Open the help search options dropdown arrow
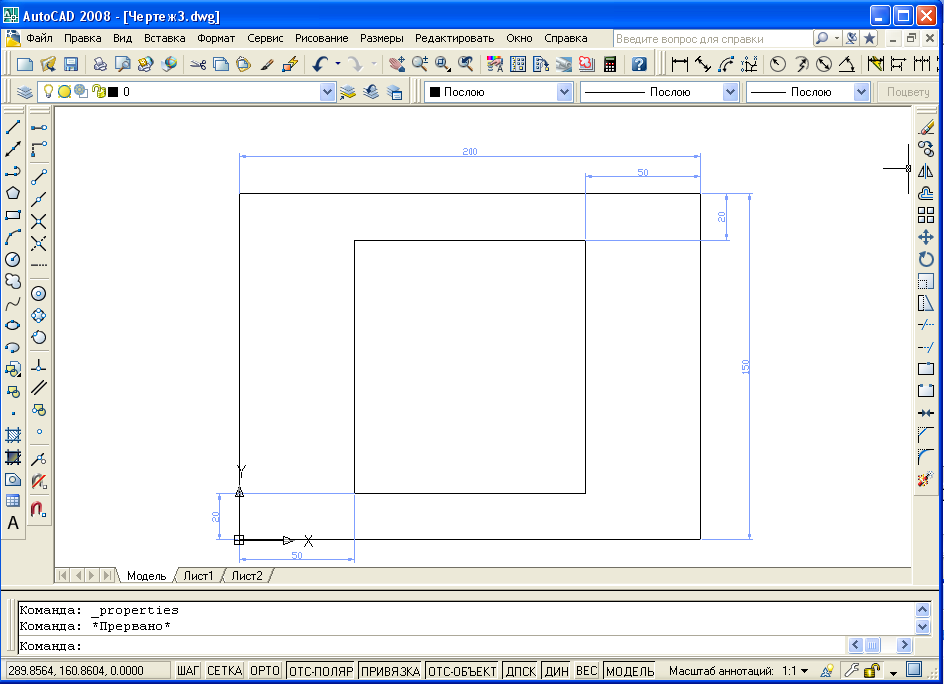 point(836,39)
